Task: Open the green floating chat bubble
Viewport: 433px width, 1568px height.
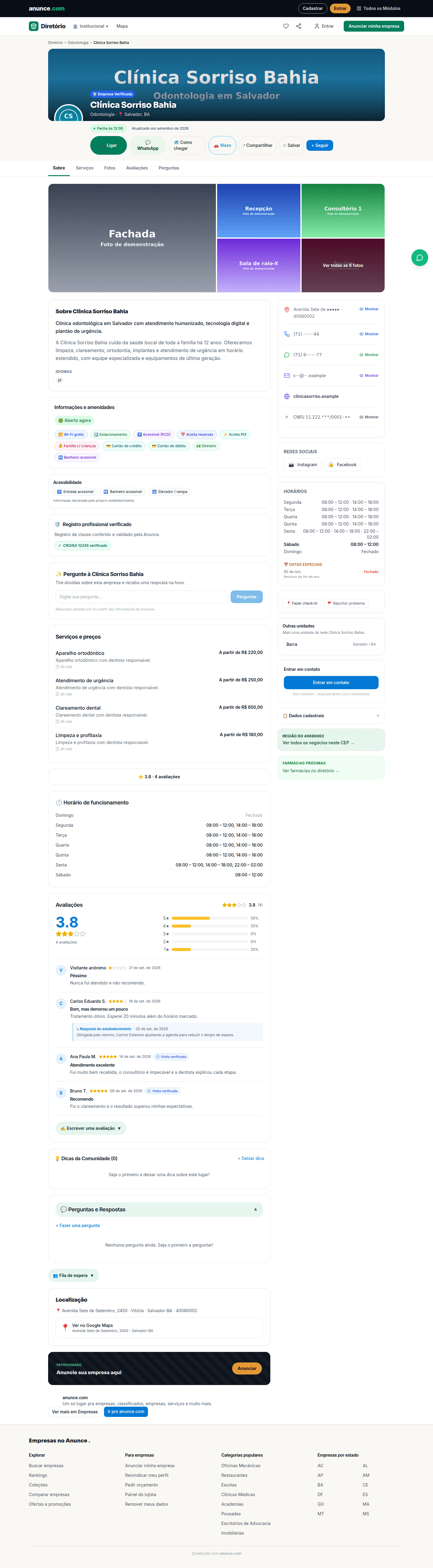Action: pyautogui.click(x=420, y=258)
